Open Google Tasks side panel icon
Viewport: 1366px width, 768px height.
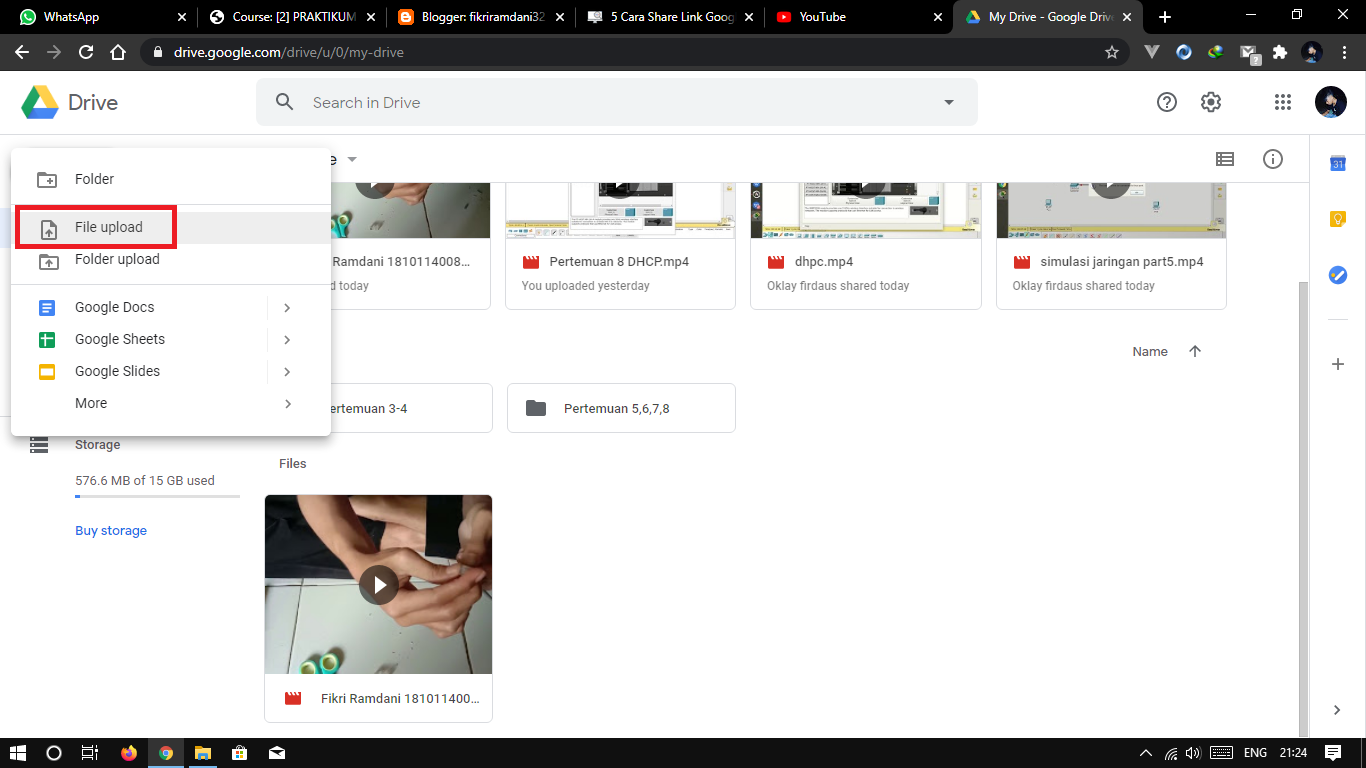[1338, 275]
